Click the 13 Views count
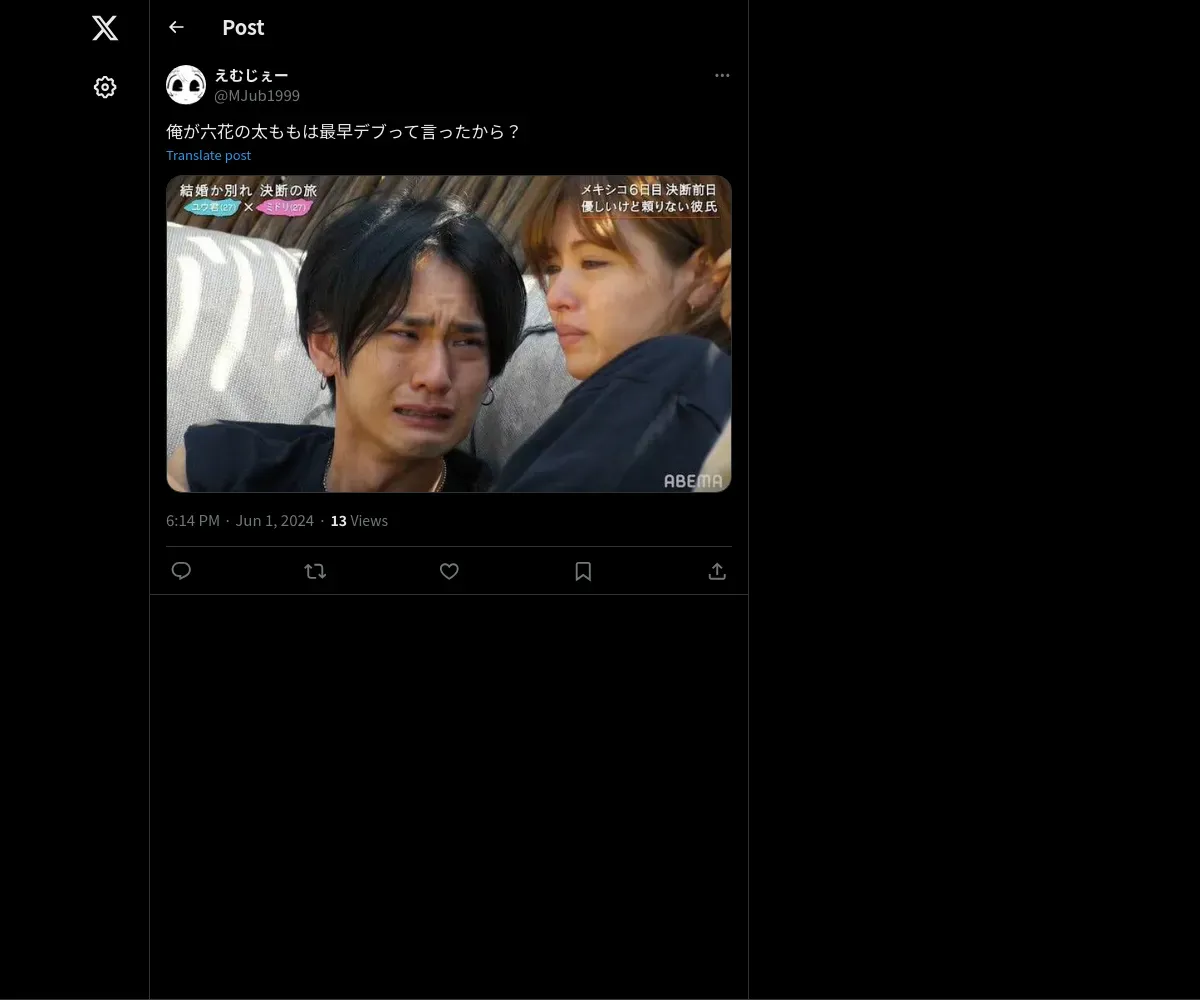The image size is (1200, 1000). click(x=359, y=521)
